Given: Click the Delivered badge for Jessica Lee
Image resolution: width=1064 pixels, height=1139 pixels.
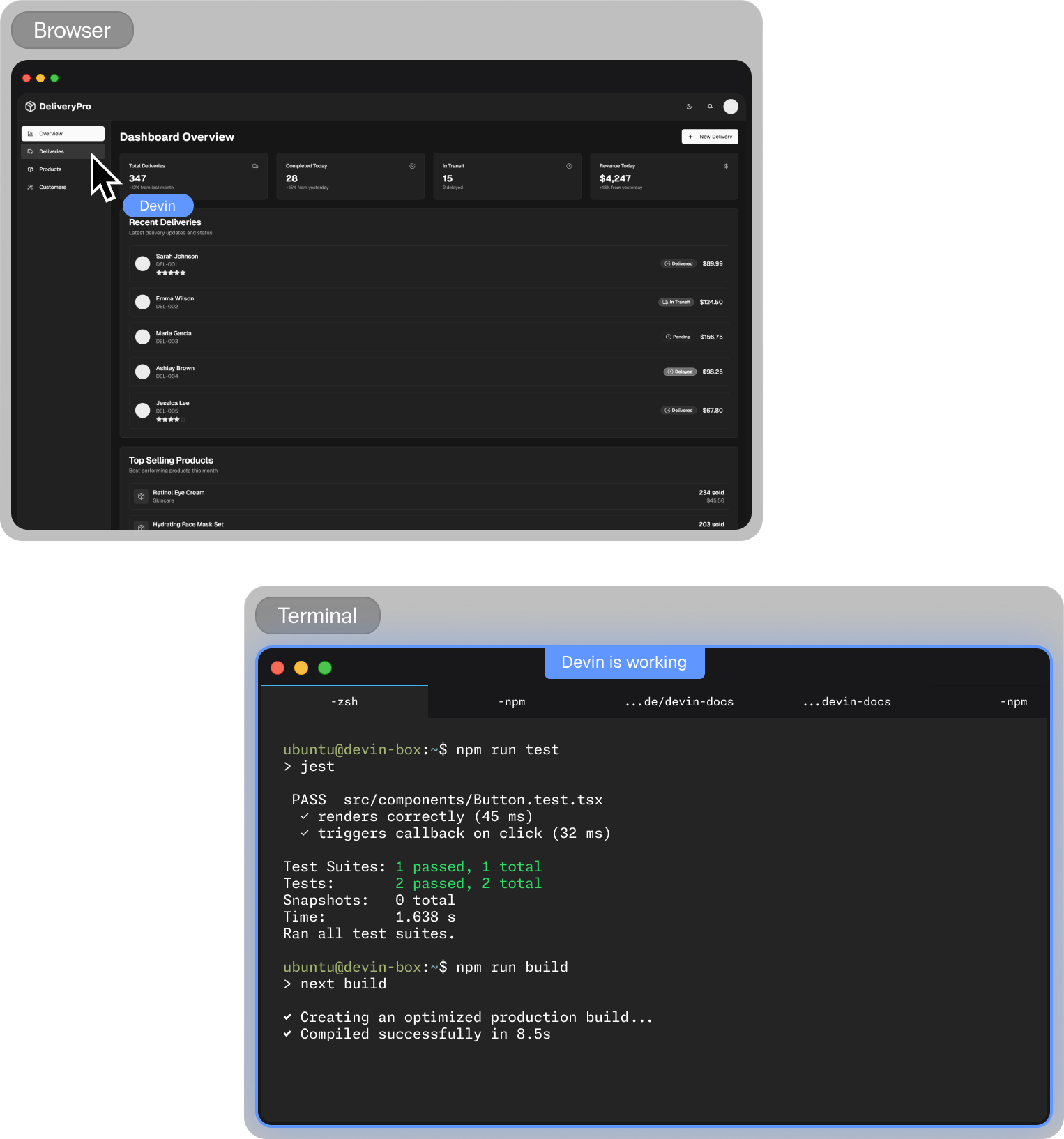Looking at the screenshot, I should point(678,411).
